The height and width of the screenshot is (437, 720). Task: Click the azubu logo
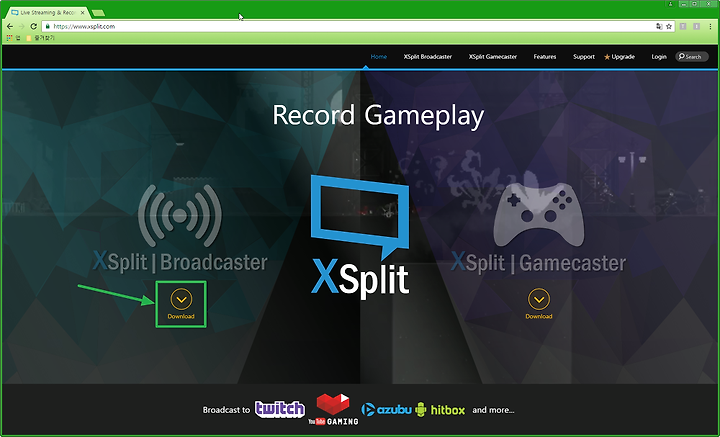(386, 409)
